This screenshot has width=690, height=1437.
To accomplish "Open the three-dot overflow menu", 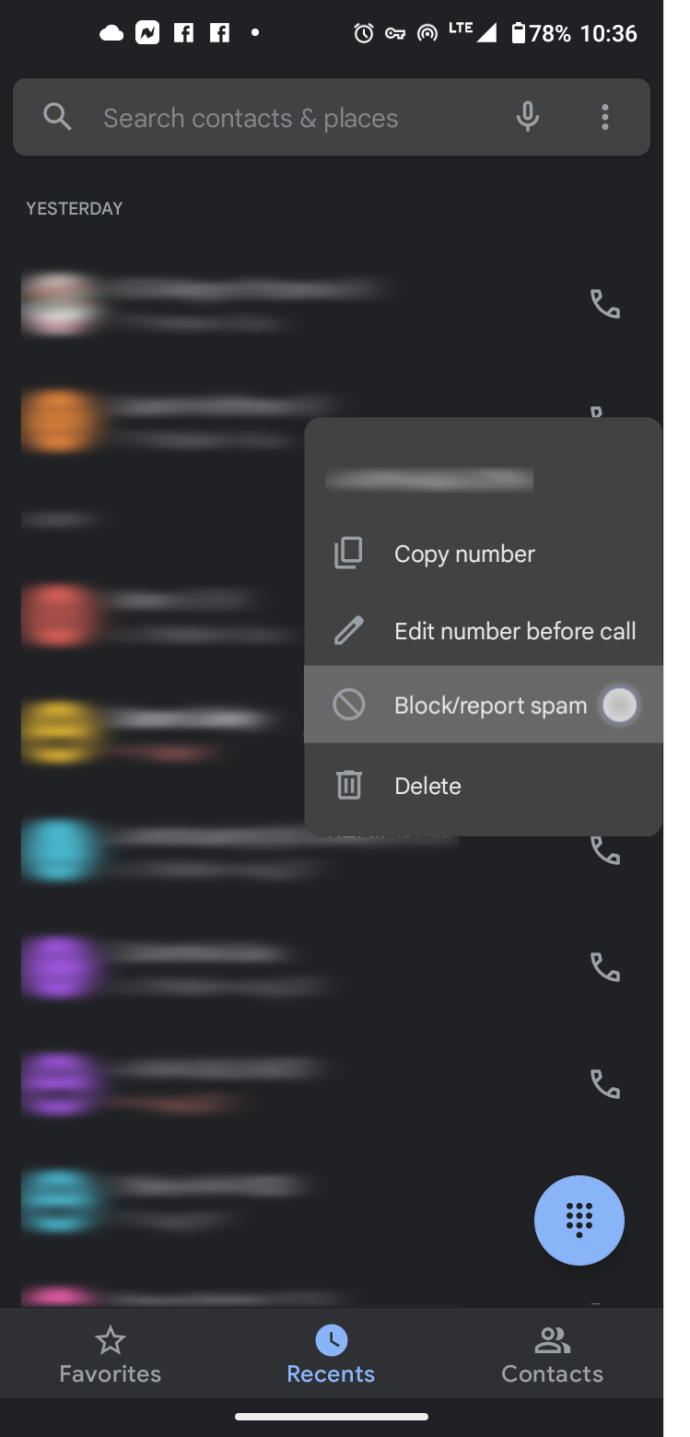I will [605, 118].
